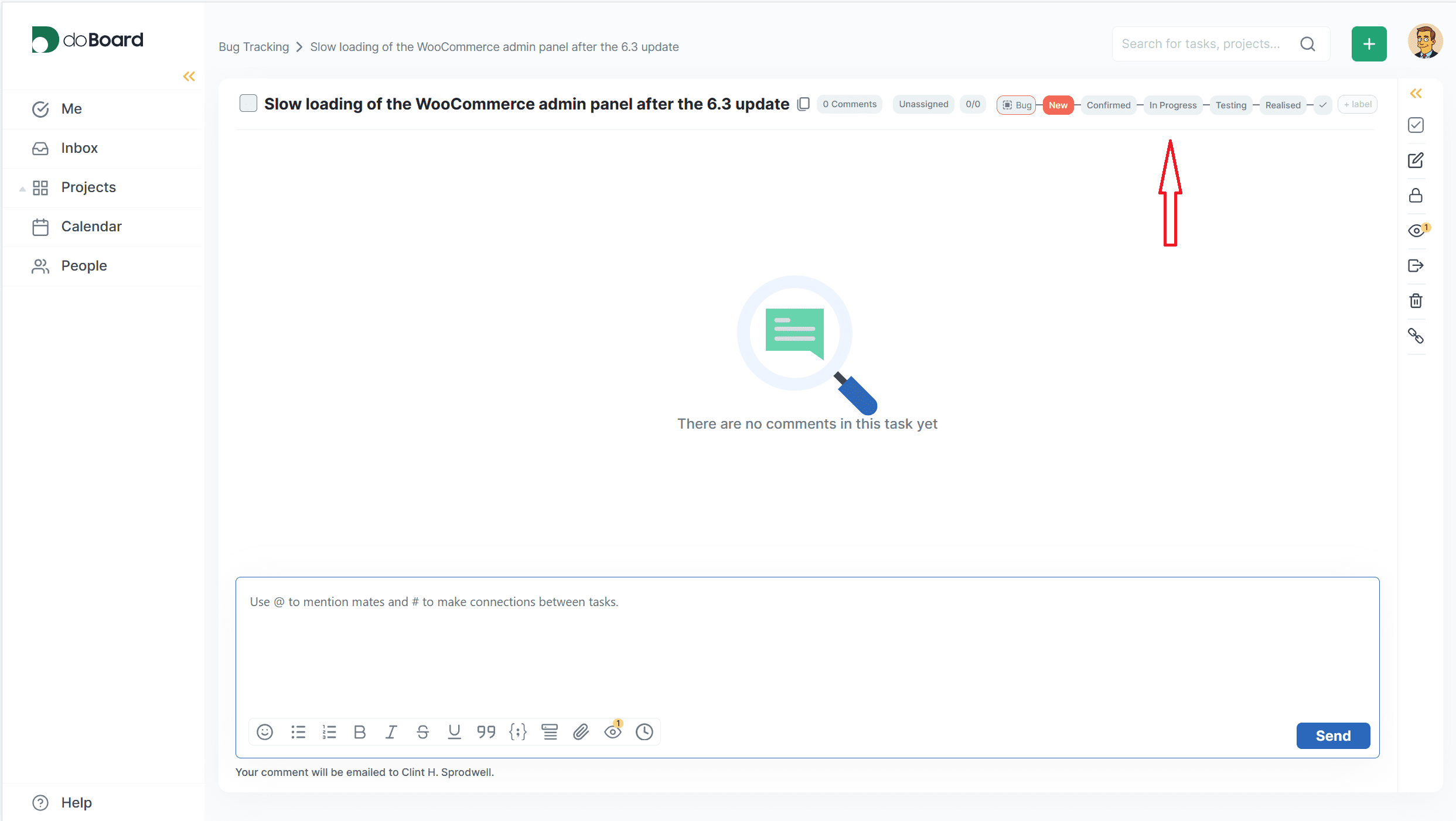Collapse the left navigation sidebar chevrons

(189, 77)
